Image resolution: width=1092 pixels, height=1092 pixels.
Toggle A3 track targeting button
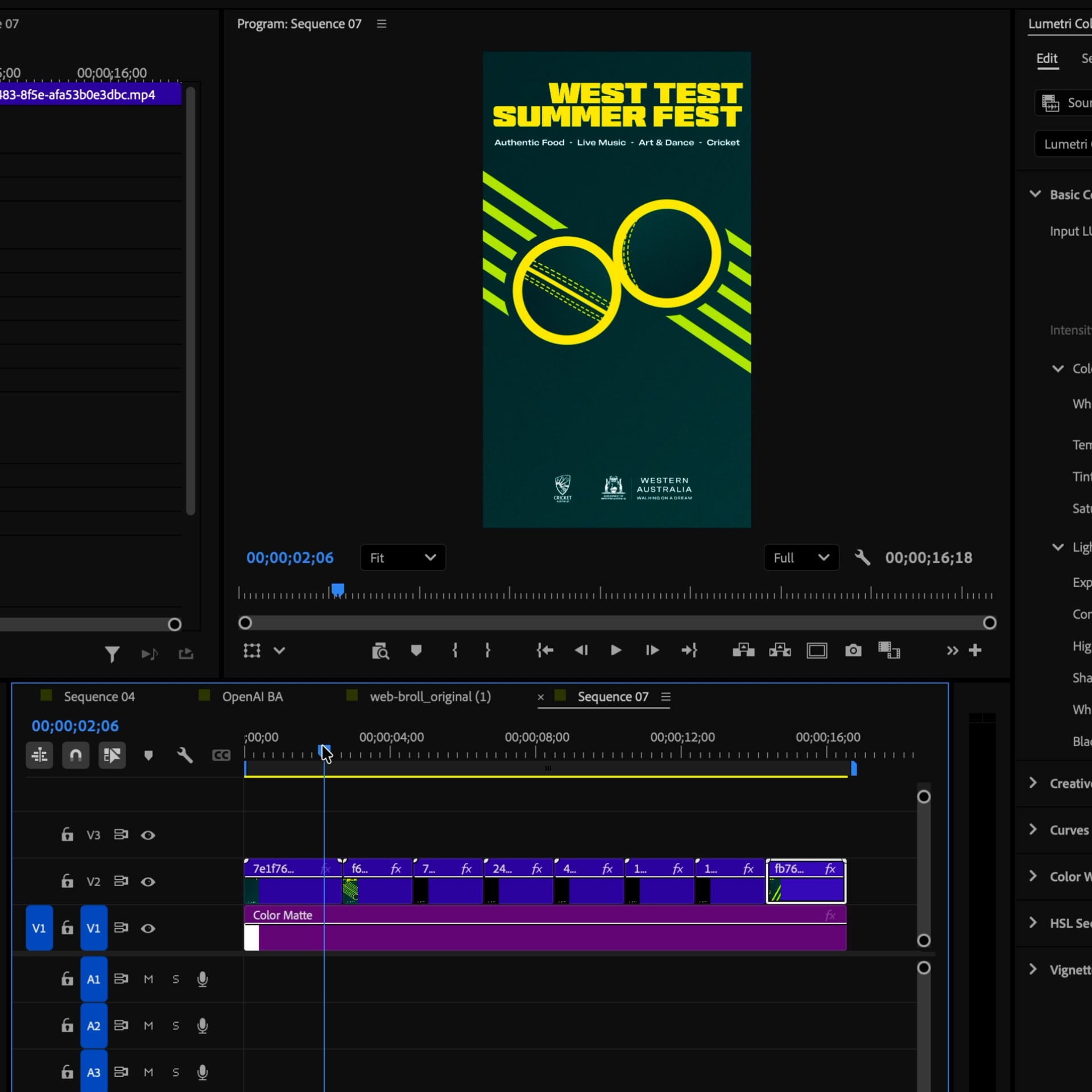point(94,1072)
